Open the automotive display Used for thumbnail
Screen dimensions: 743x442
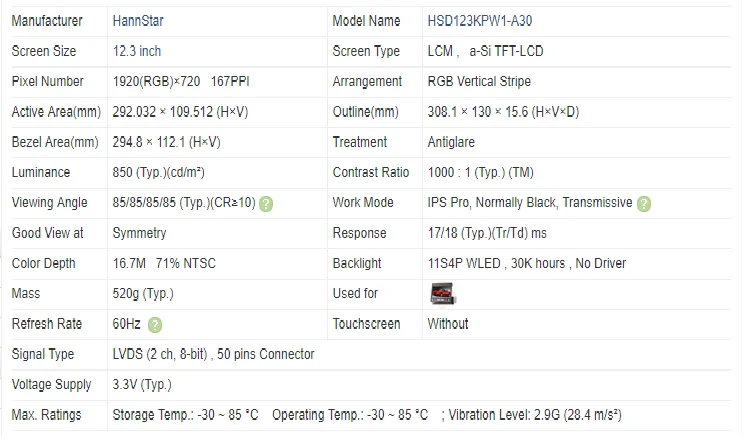pyautogui.click(x=443, y=294)
